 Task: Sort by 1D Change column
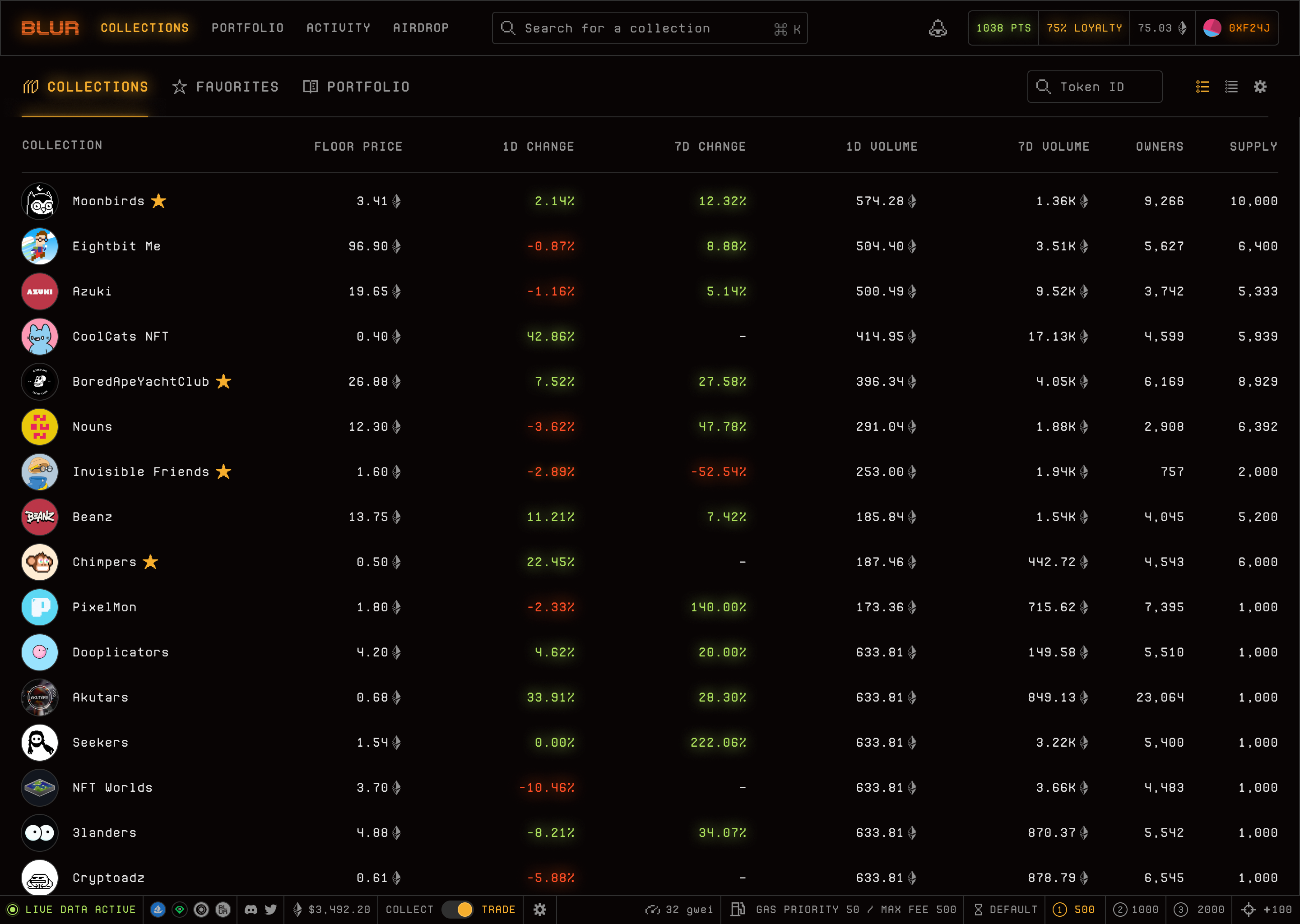(538, 146)
